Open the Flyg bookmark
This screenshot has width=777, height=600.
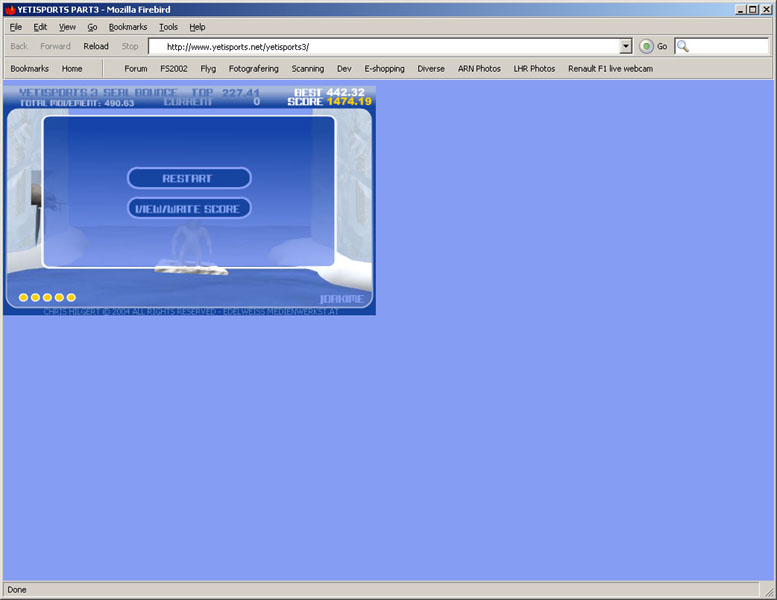tap(208, 68)
